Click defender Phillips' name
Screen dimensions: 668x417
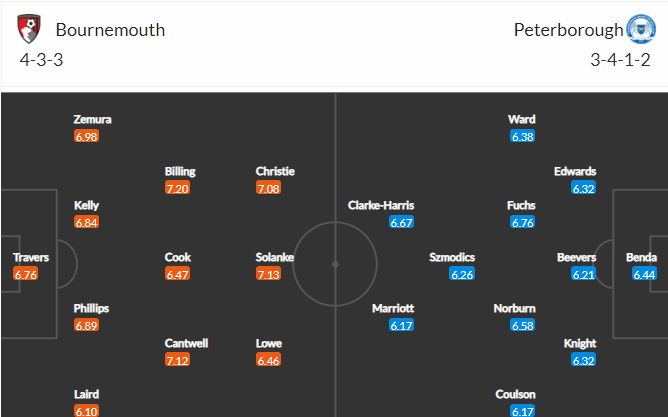[x=91, y=308]
